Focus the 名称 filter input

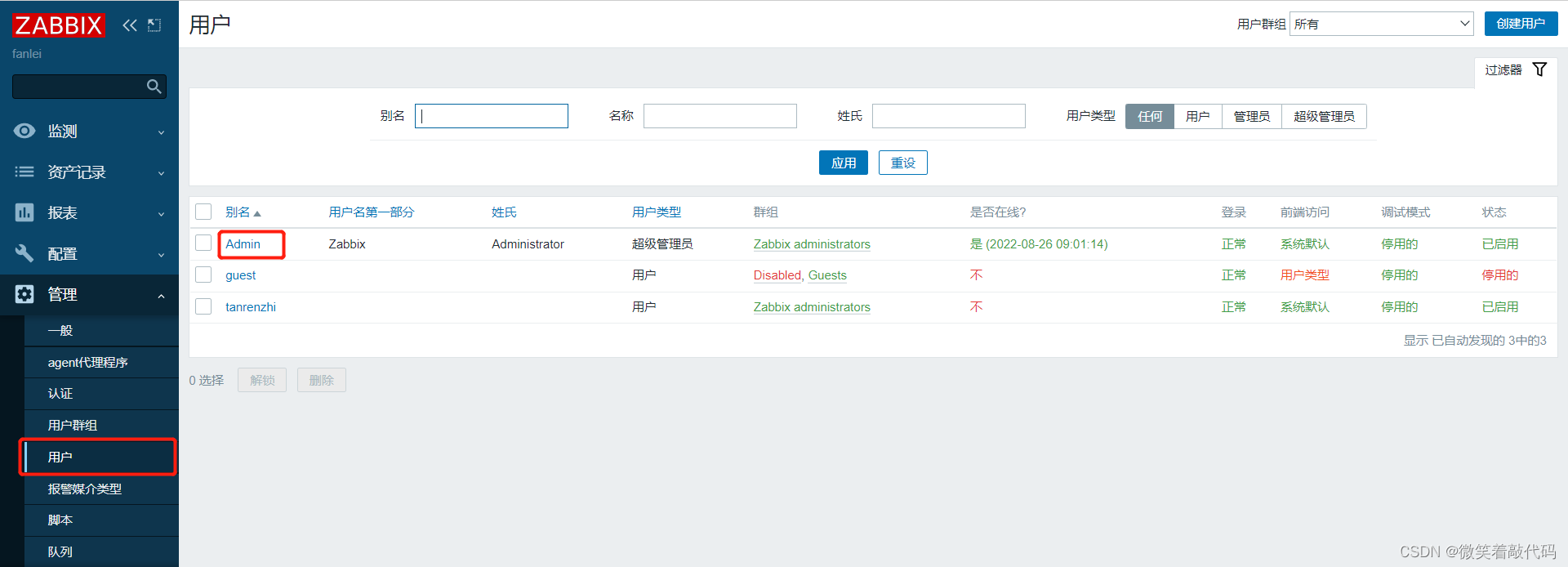[x=720, y=116]
